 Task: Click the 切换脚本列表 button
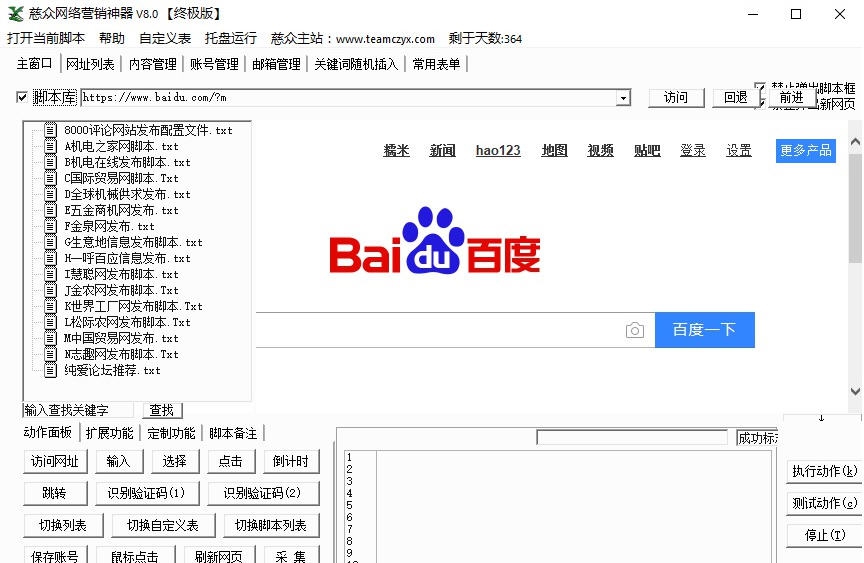point(271,526)
